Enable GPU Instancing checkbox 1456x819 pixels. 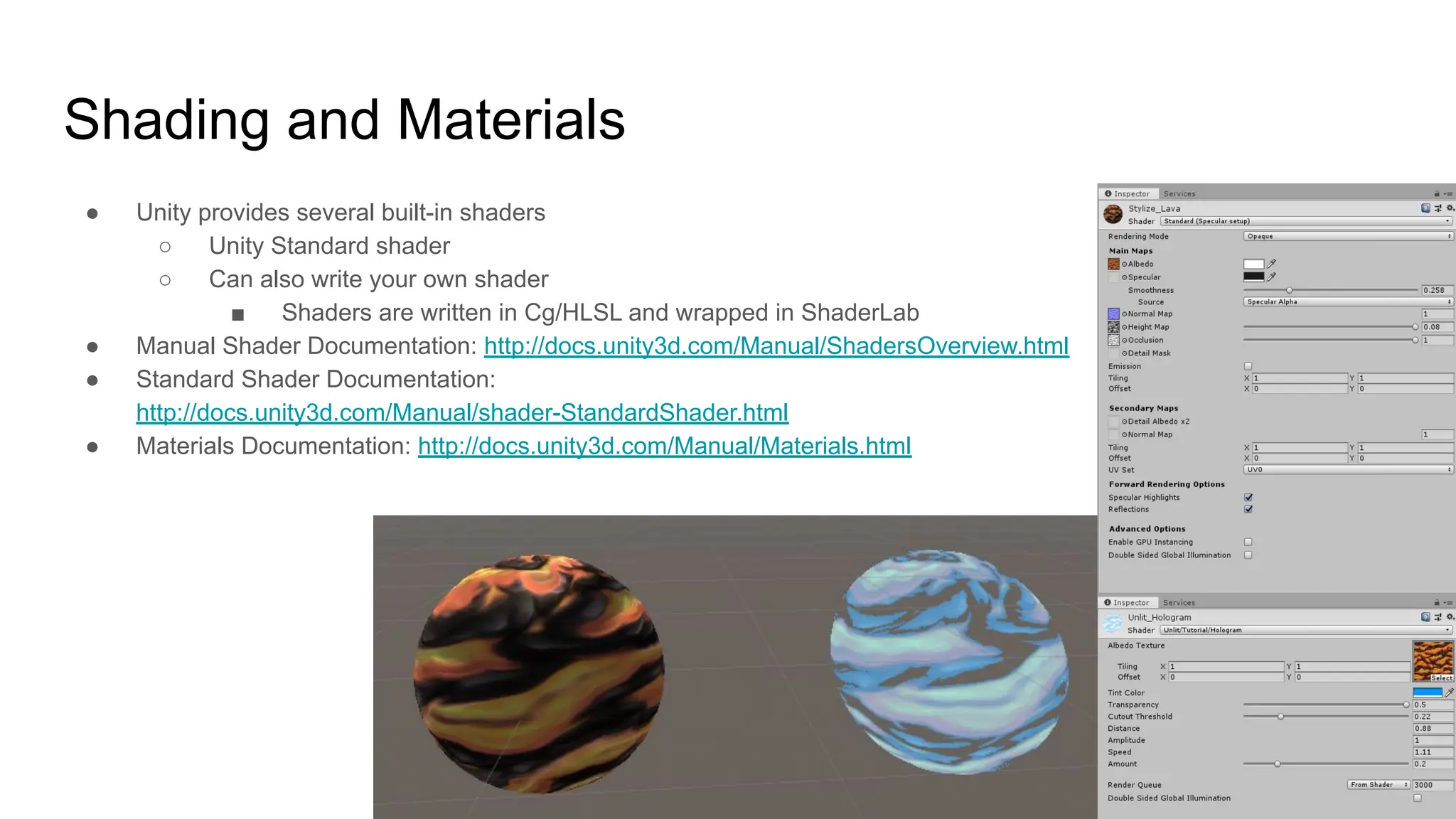(1248, 542)
